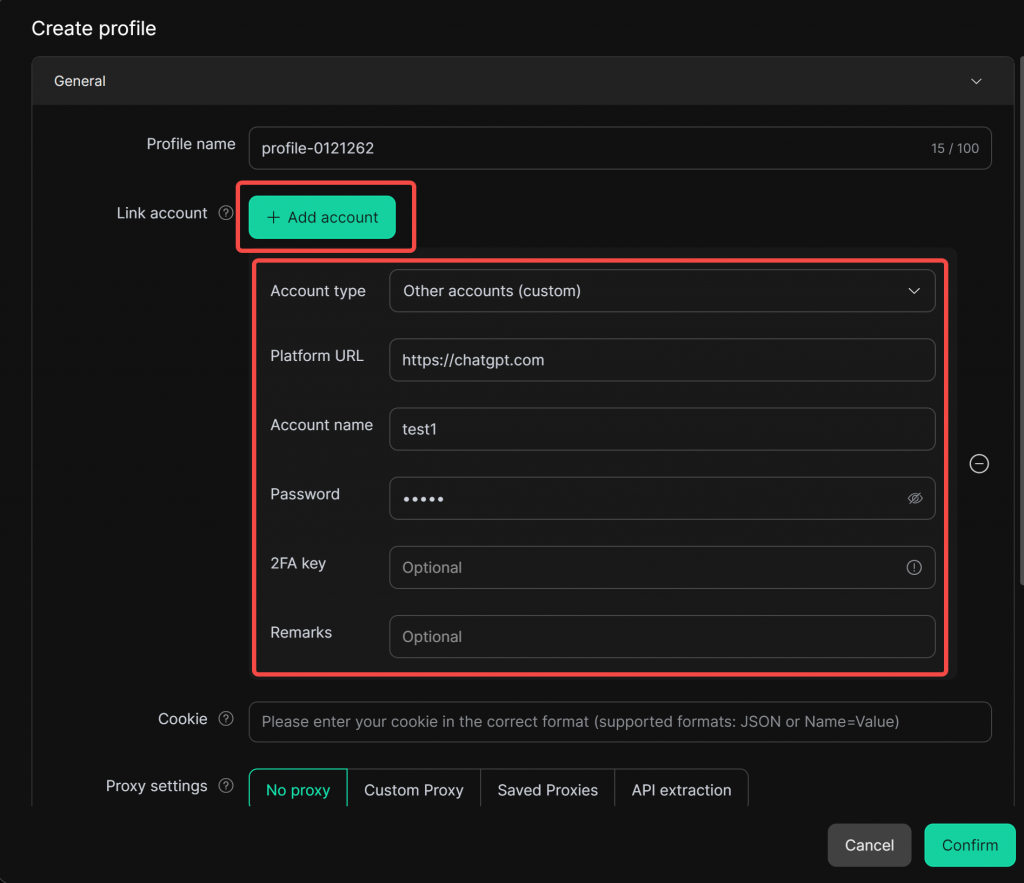This screenshot has height=883, width=1024.
Task: Click the Profile name input field
Action: [x=590, y=148]
